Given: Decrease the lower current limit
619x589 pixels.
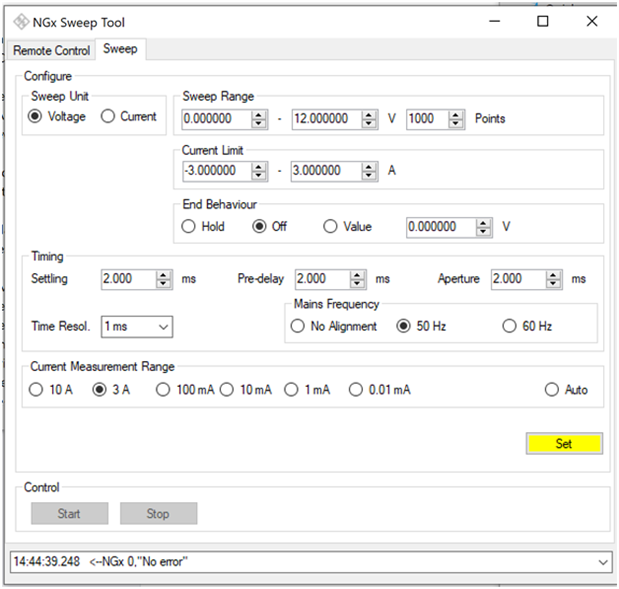Looking at the screenshot, I should click(259, 175).
